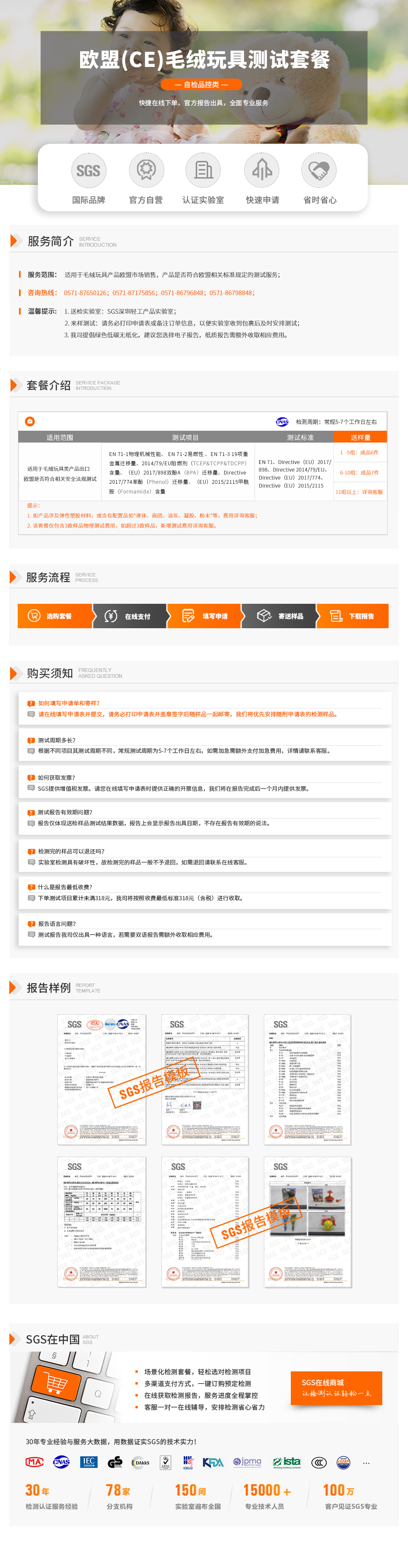Click the question 测试周期多长?

coord(56,740)
